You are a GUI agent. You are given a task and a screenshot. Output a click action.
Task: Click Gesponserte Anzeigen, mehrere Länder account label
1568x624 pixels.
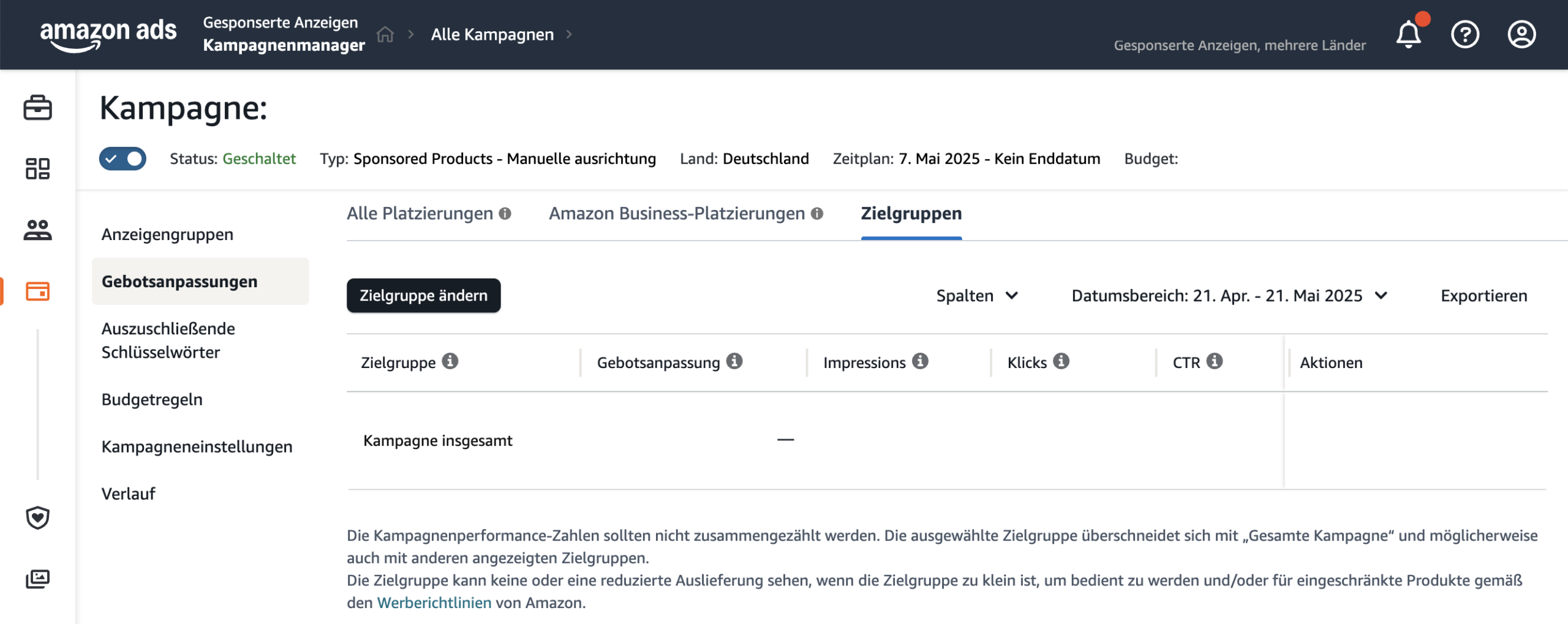(1240, 45)
